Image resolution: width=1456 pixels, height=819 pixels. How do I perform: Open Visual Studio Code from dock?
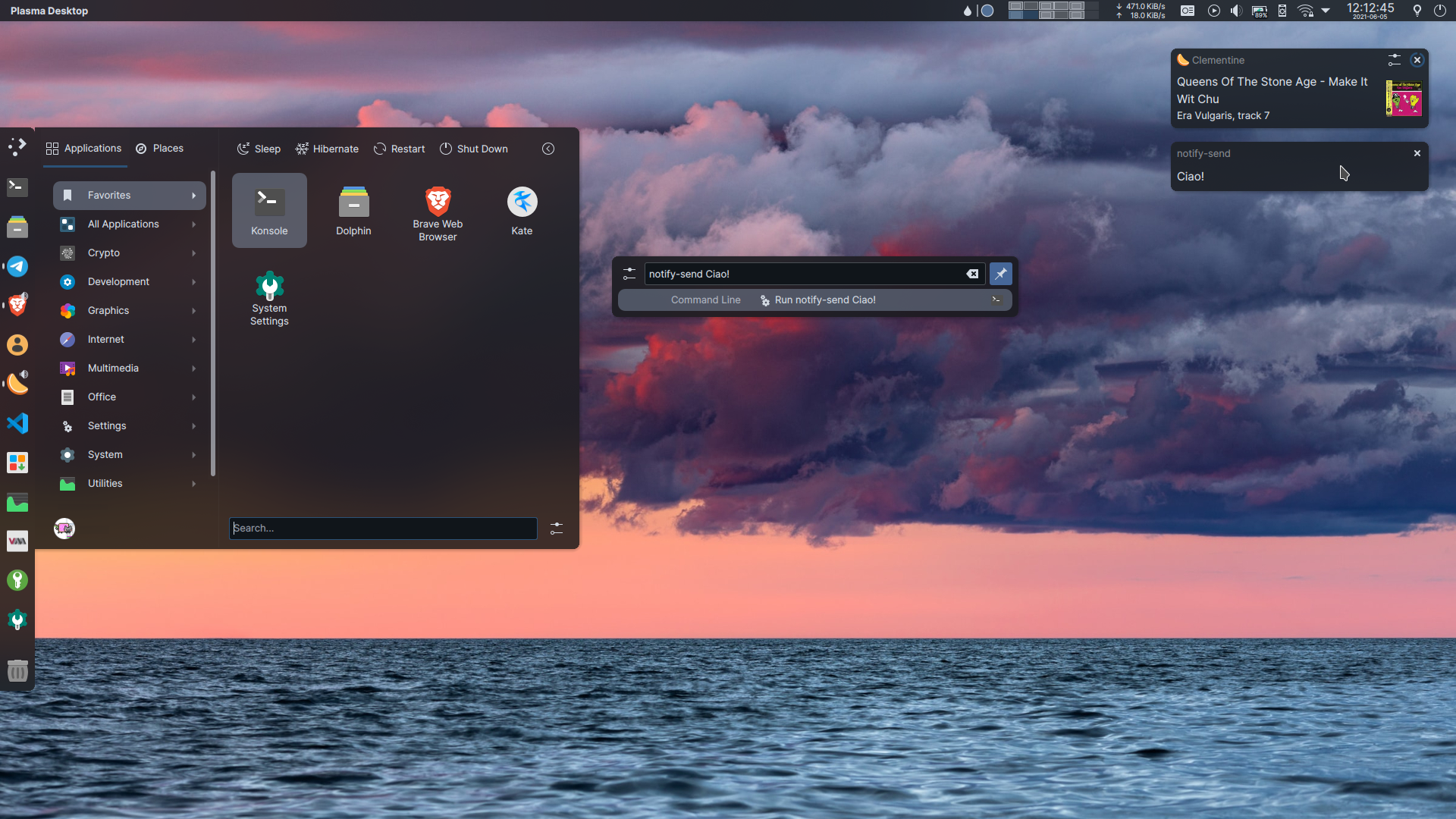[17, 422]
